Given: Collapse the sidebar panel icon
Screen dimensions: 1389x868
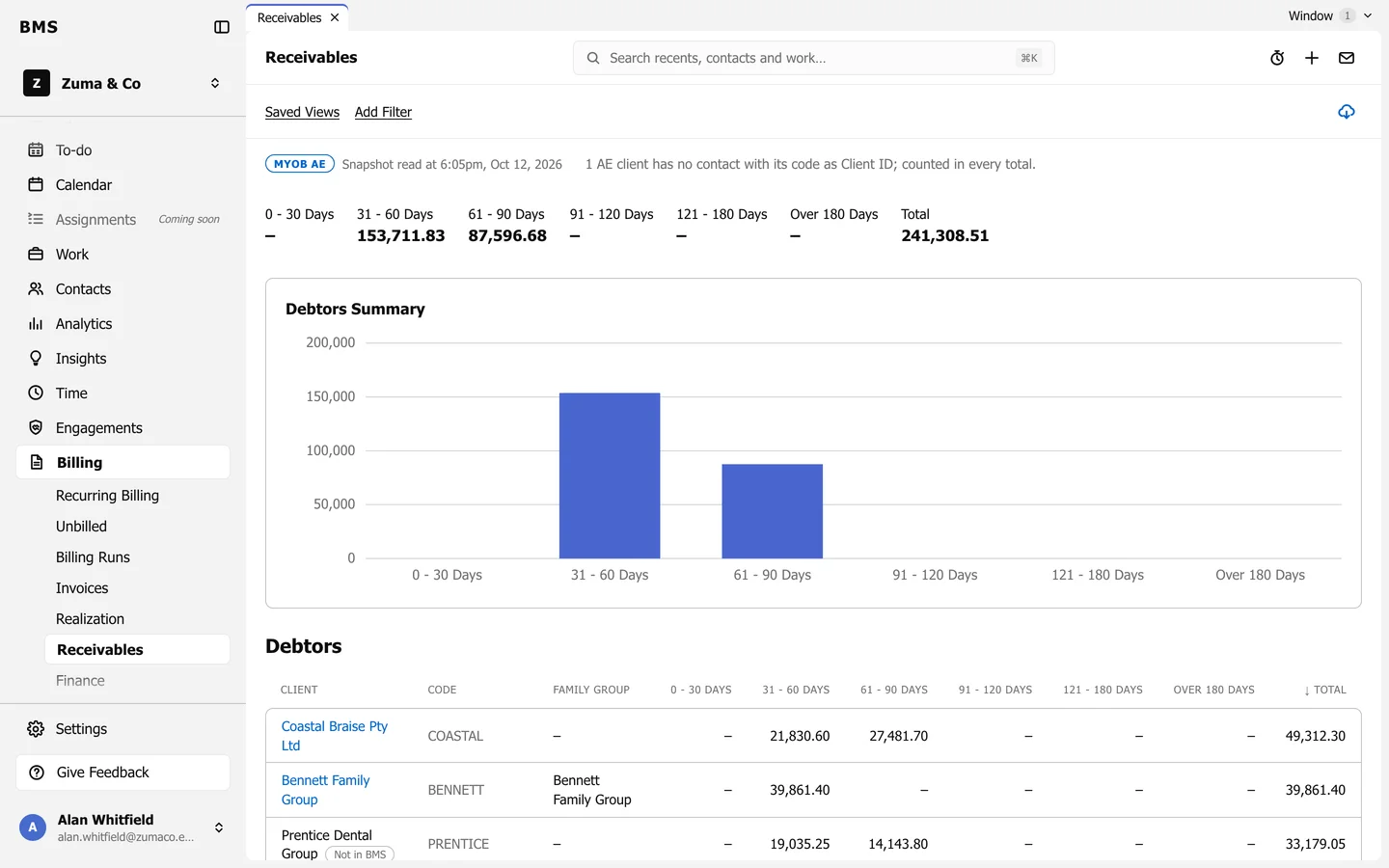Looking at the screenshot, I should [x=222, y=27].
